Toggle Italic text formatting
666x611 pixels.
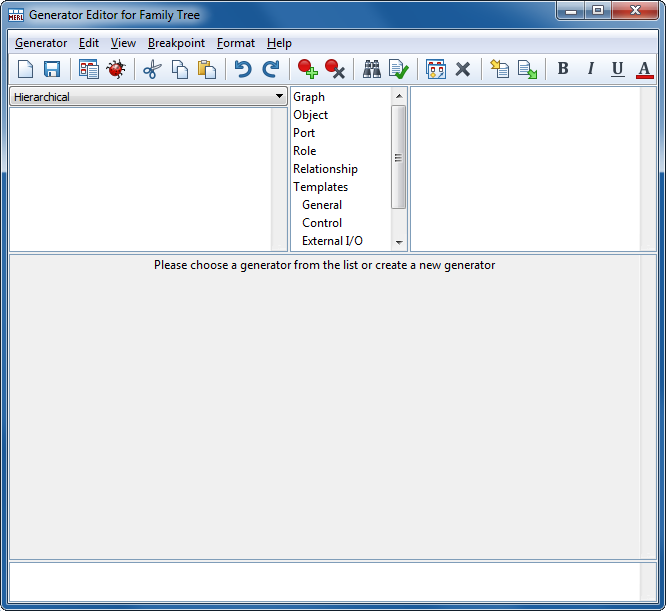pyautogui.click(x=590, y=69)
